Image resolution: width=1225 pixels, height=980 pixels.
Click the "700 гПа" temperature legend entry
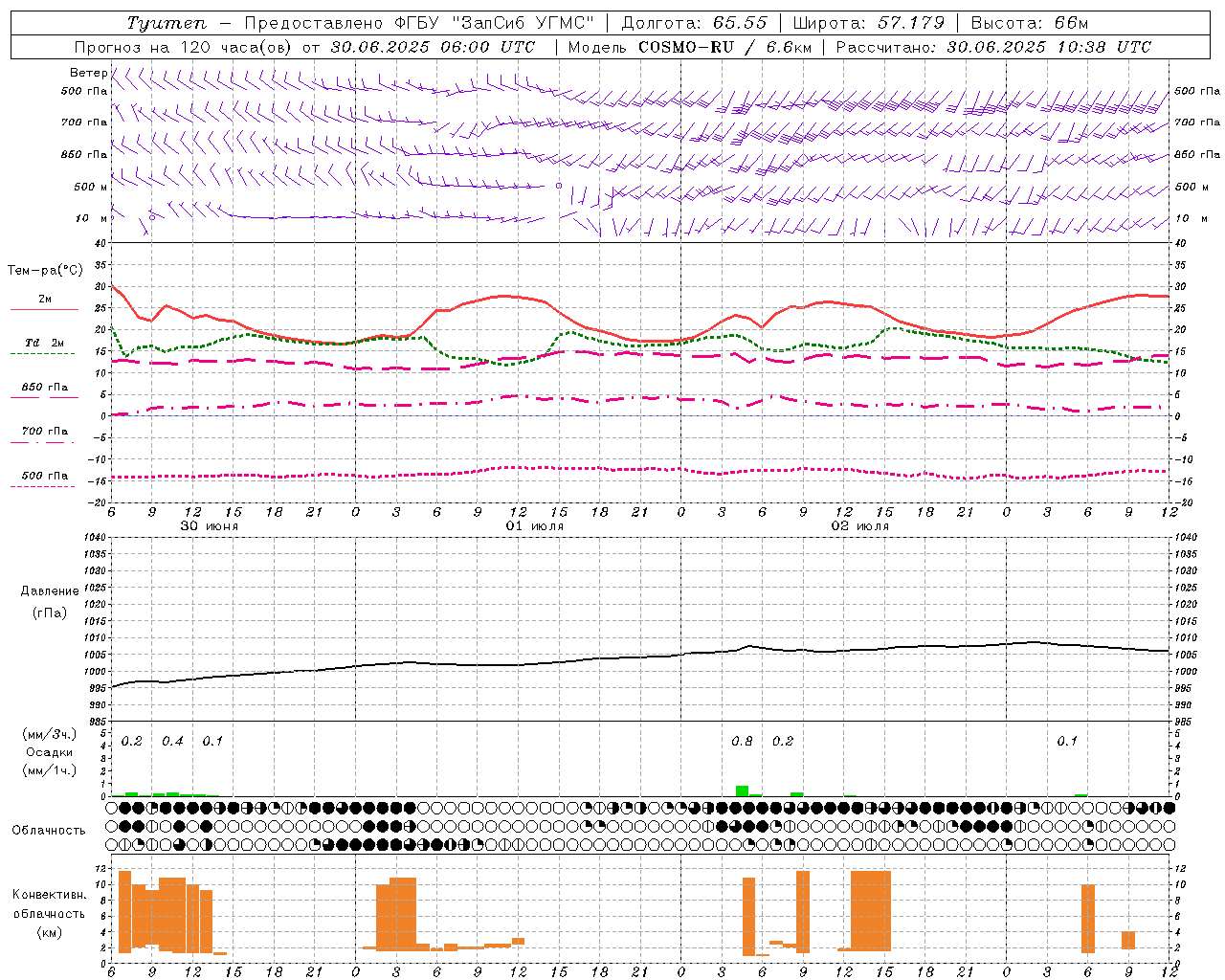(x=45, y=432)
